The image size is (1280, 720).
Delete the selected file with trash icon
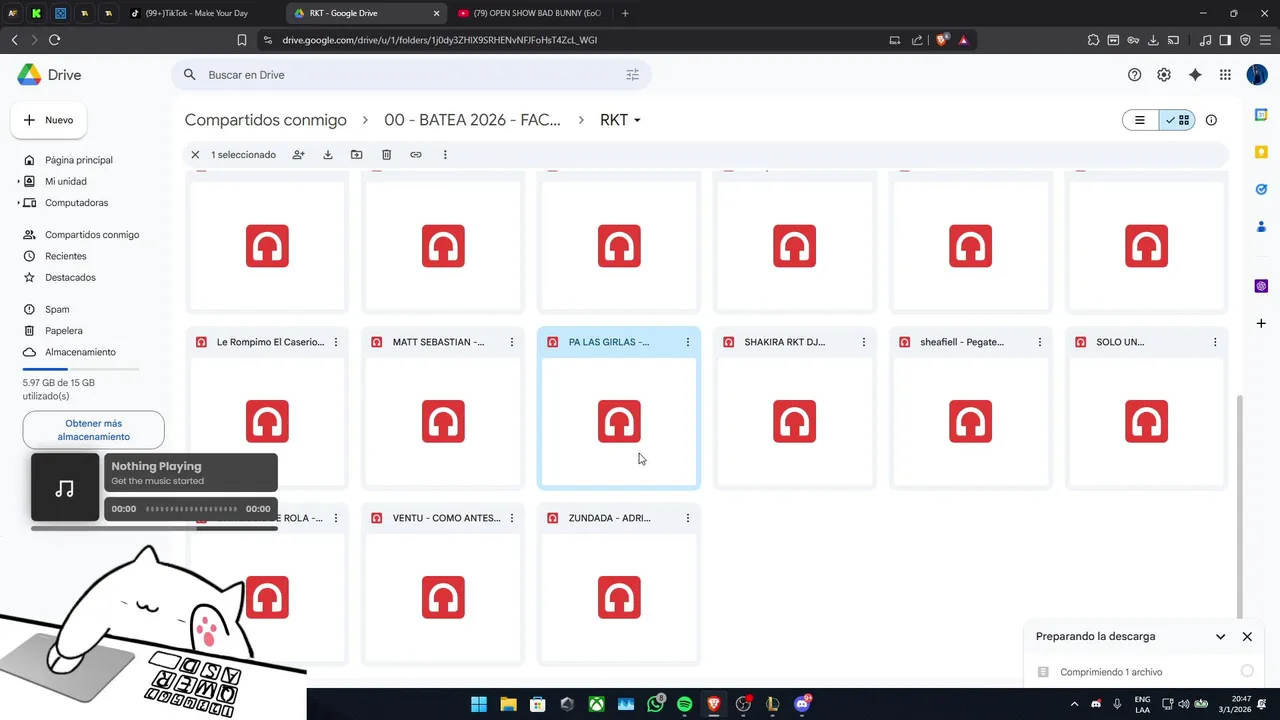point(386,155)
